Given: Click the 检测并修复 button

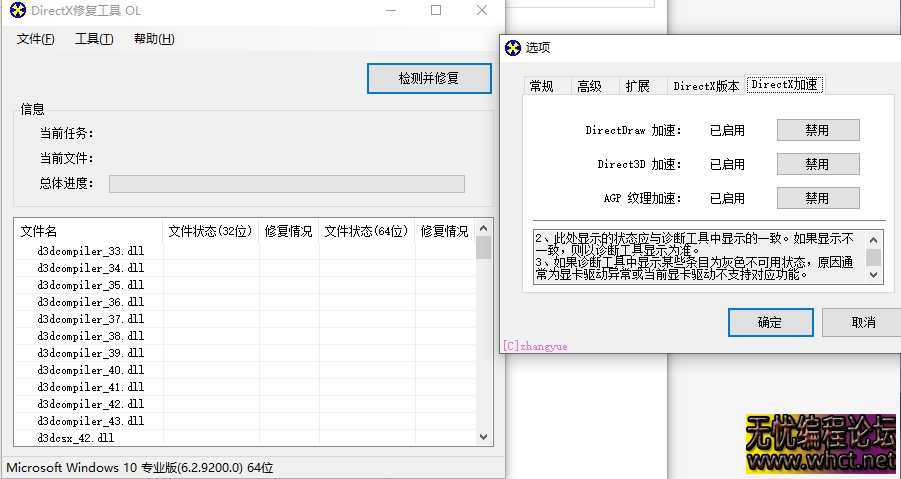Looking at the screenshot, I should click(x=429, y=78).
